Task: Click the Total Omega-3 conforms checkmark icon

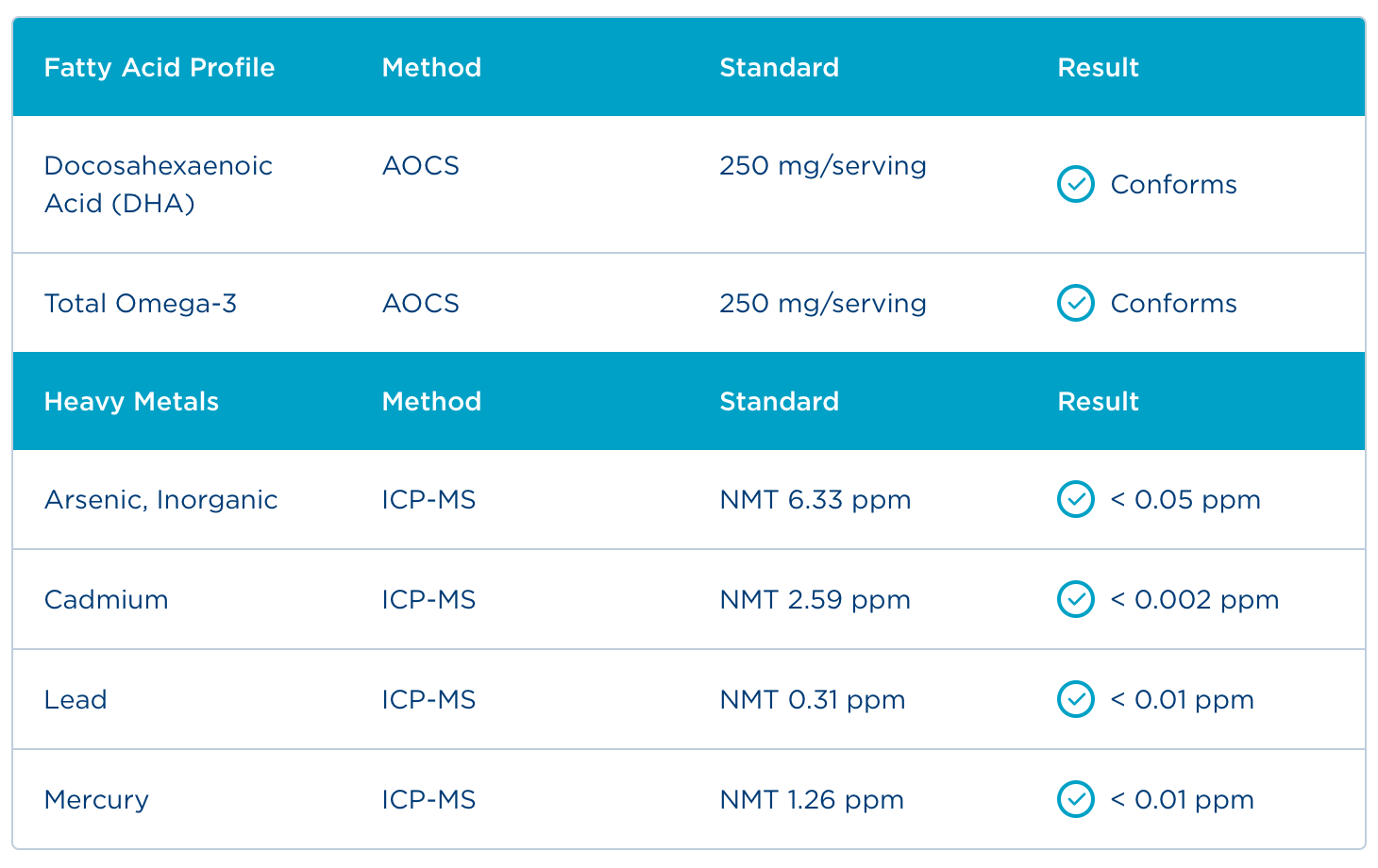Action: [x=1075, y=303]
